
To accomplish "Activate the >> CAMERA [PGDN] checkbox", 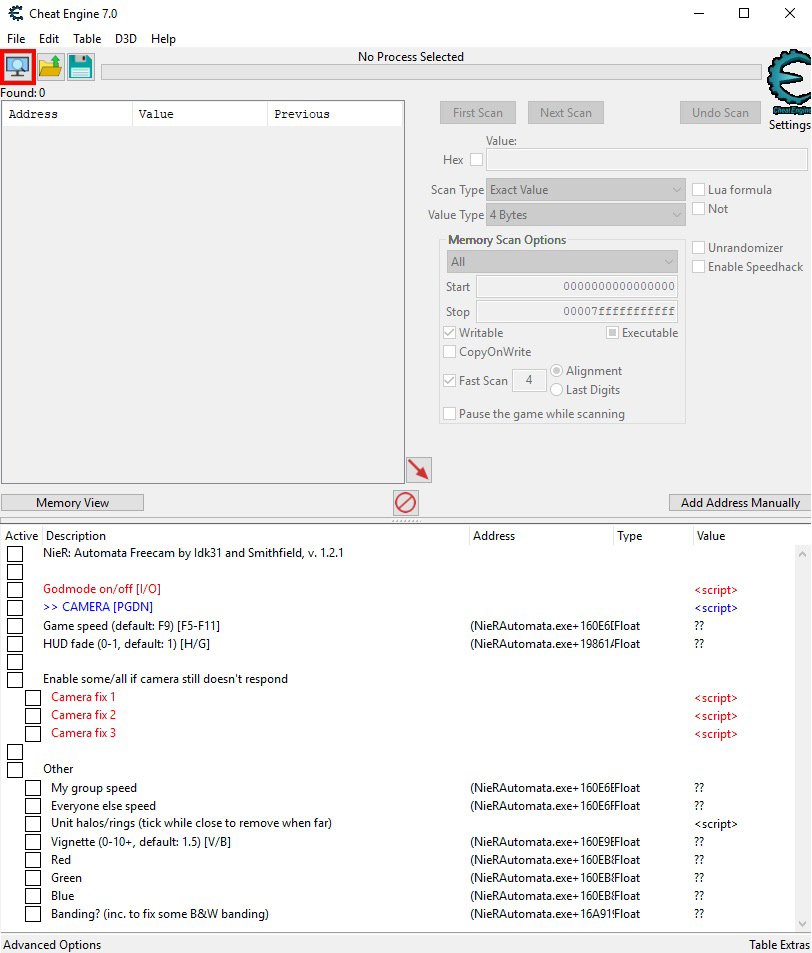I will tap(15, 608).
